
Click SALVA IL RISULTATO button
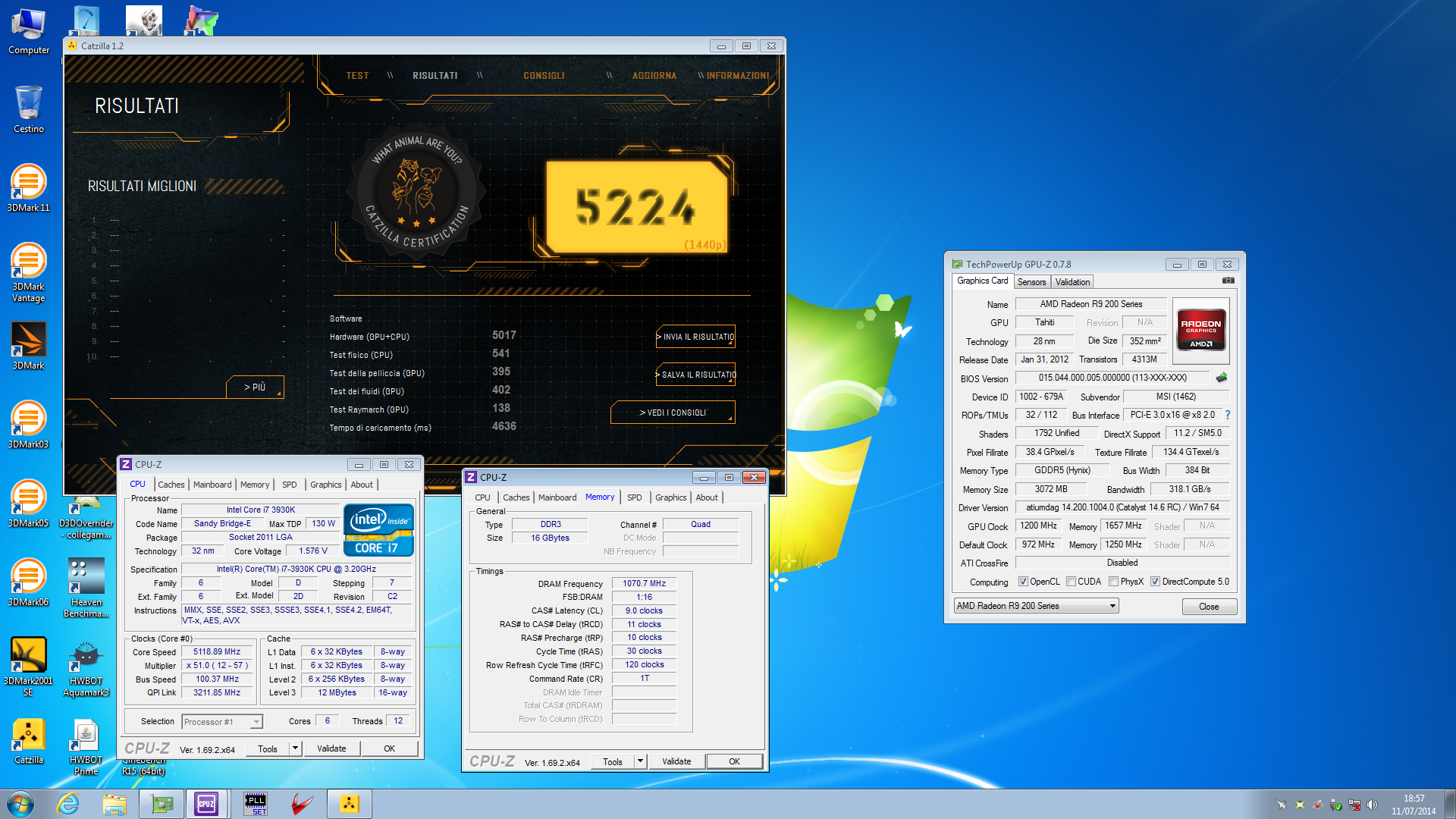click(695, 375)
